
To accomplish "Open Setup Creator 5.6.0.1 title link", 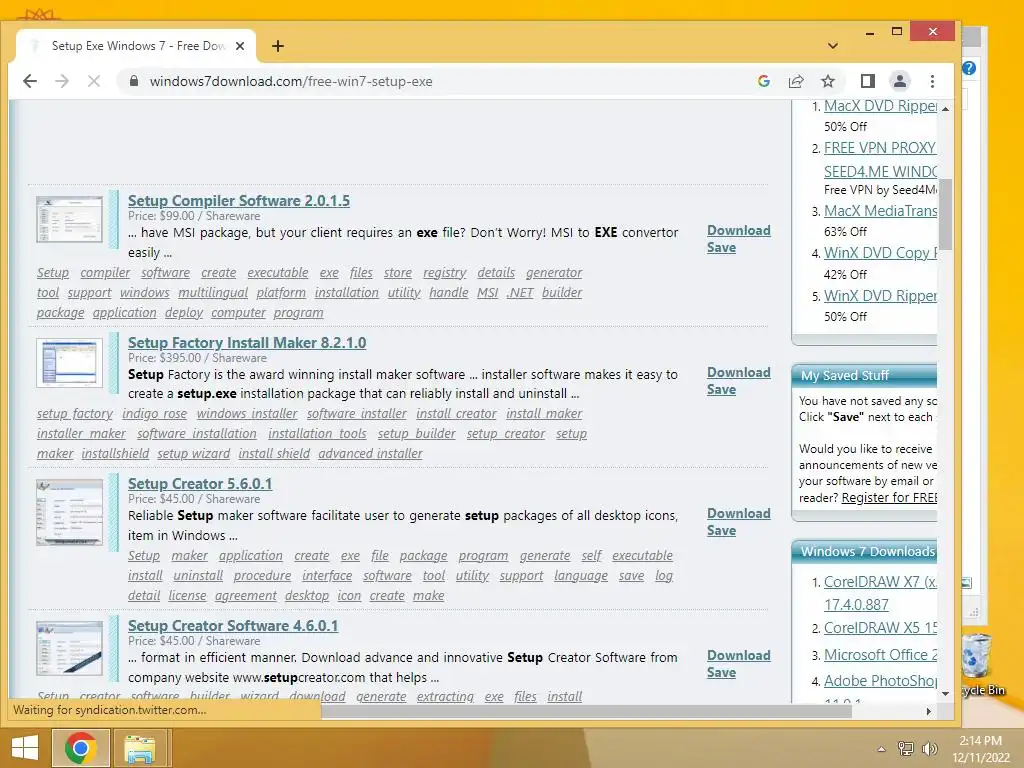I will coord(200,484).
